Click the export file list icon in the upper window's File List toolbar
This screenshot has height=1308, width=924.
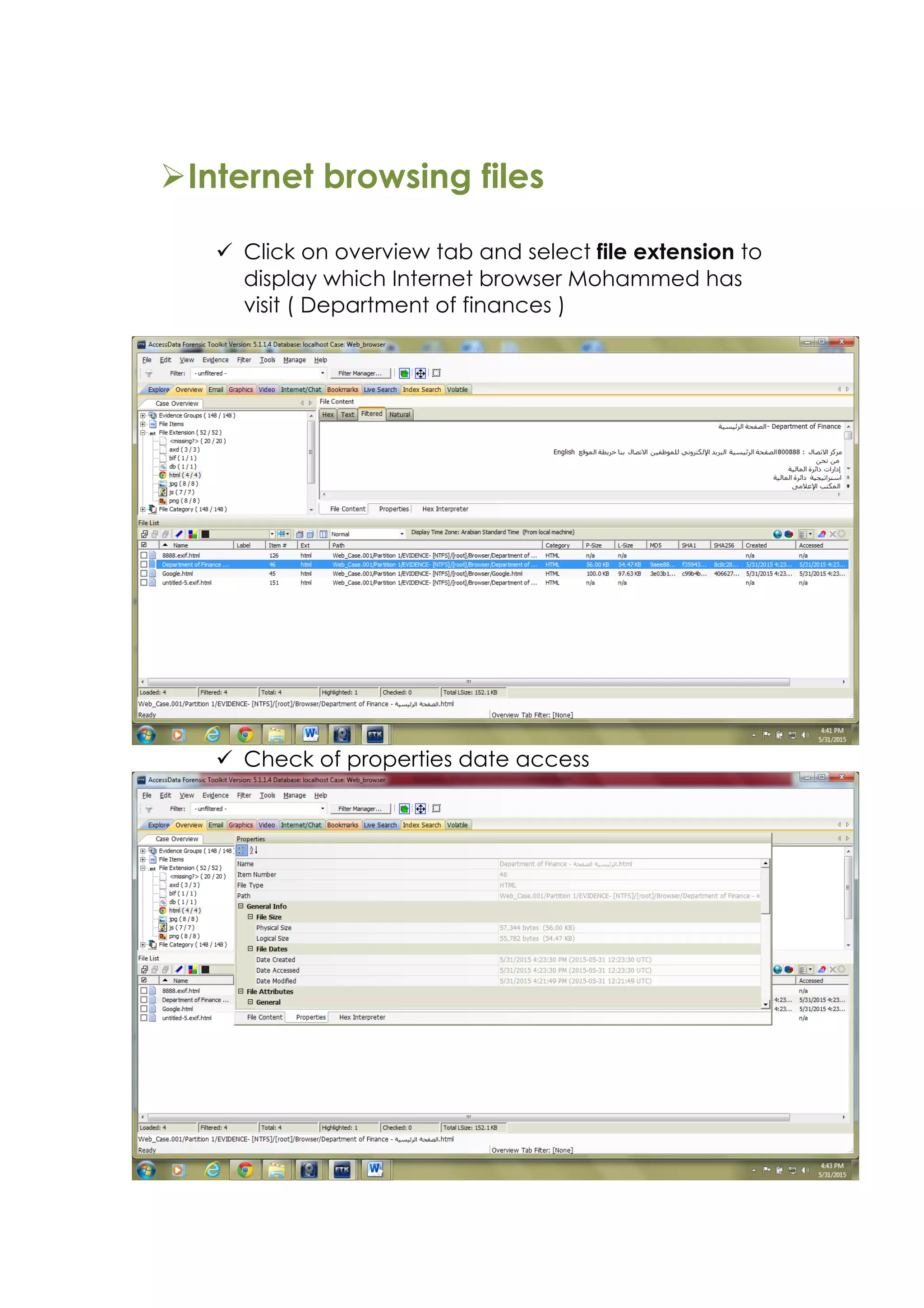click(x=310, y=534)
